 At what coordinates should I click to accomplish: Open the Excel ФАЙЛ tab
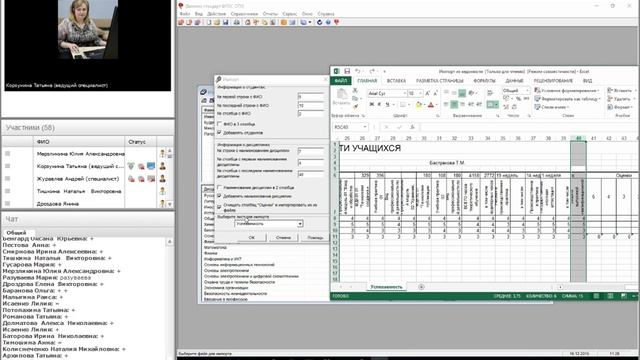pyautogui.click(x=341, y=81)
